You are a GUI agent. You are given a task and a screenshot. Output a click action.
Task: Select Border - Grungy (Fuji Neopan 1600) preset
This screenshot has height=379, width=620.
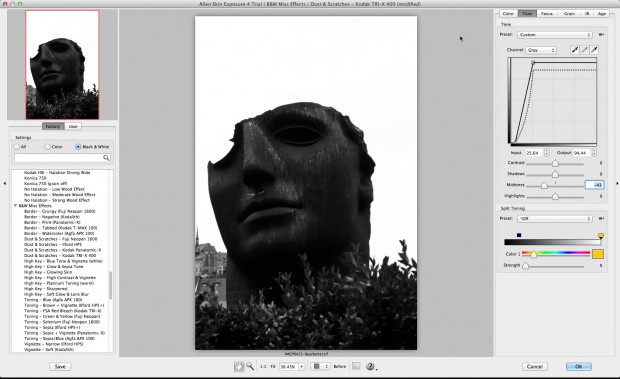[x=59, y=211]
